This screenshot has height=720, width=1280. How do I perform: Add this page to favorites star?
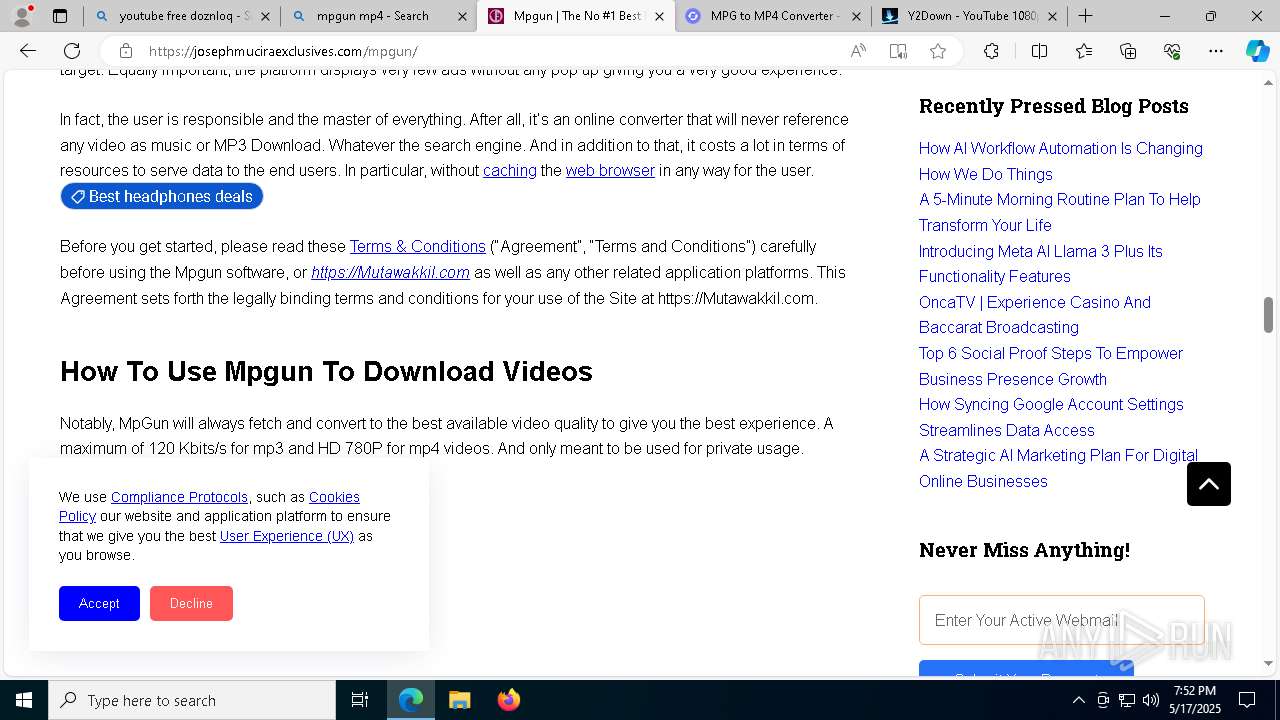click(938, 51)
